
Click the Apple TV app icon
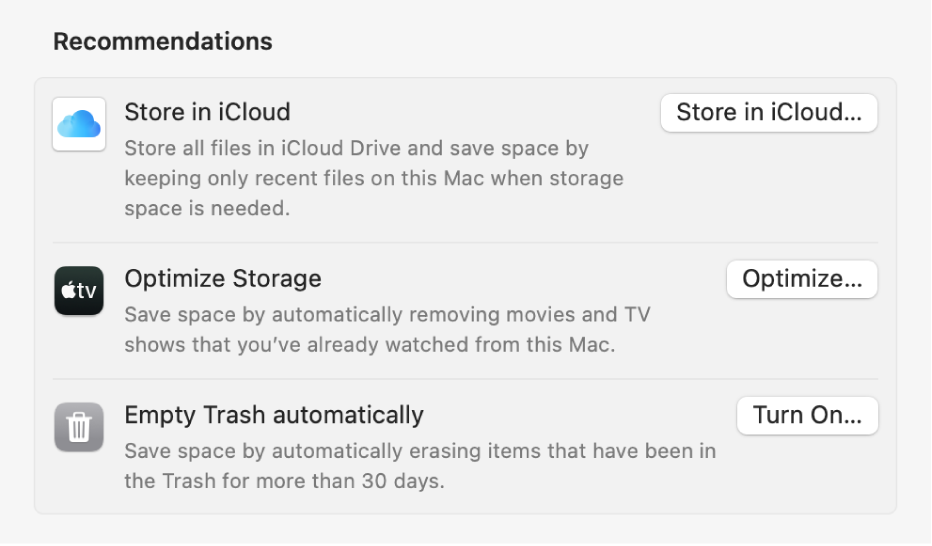coord(79,291)
